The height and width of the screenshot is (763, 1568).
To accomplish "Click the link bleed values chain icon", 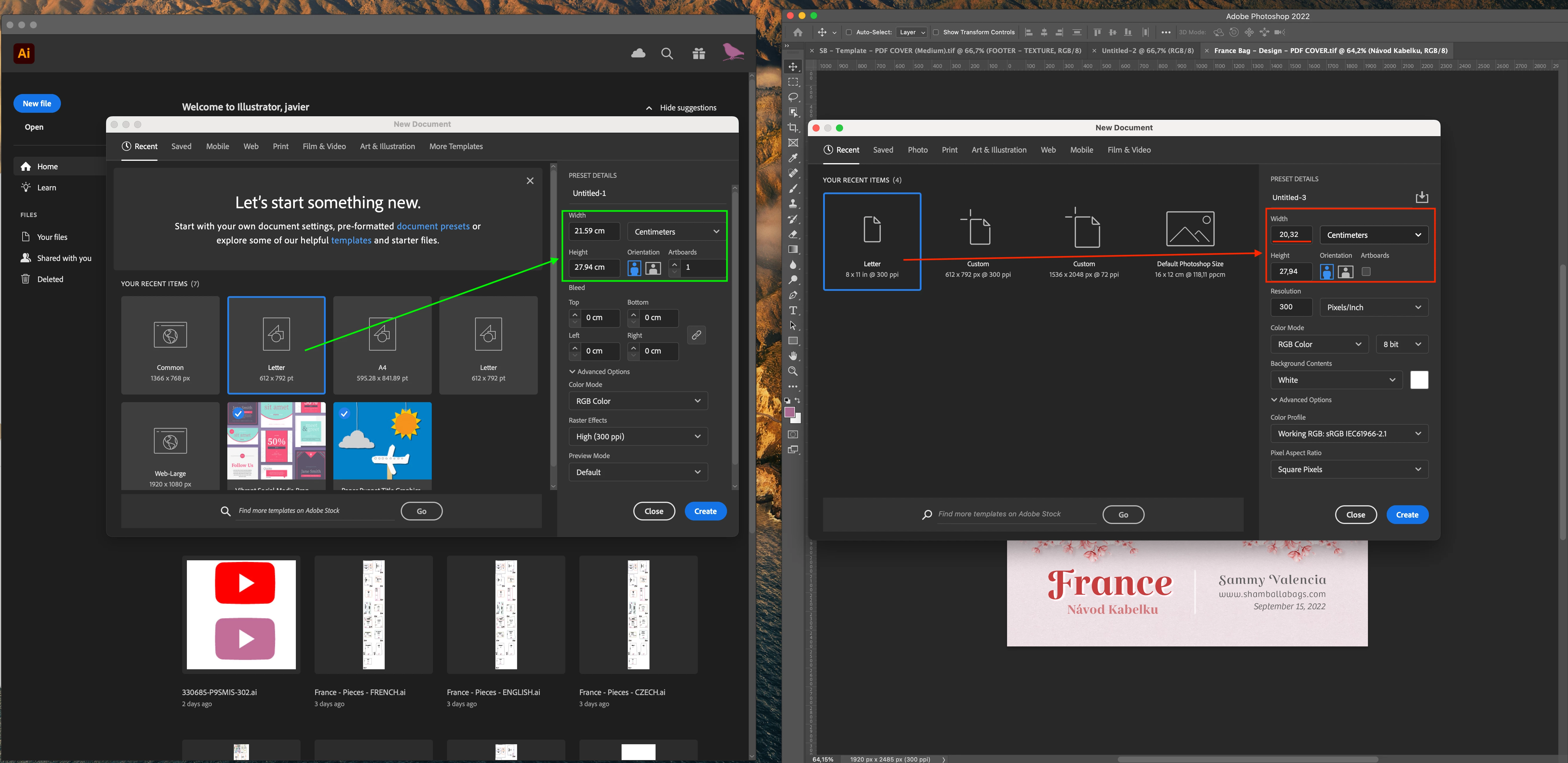I will tap(696, 335).
